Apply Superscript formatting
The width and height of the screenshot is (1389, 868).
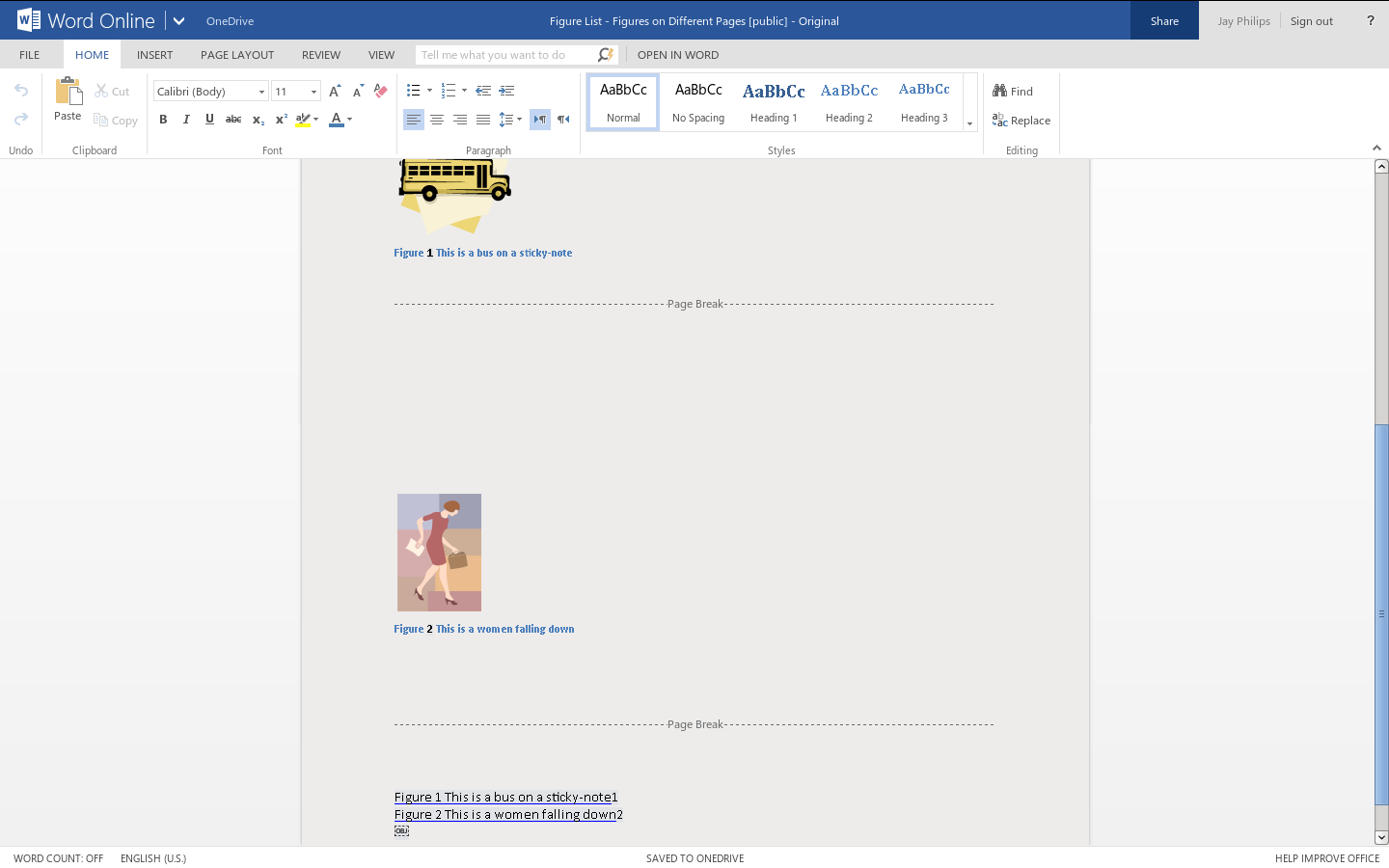click(x=281, y=120)
